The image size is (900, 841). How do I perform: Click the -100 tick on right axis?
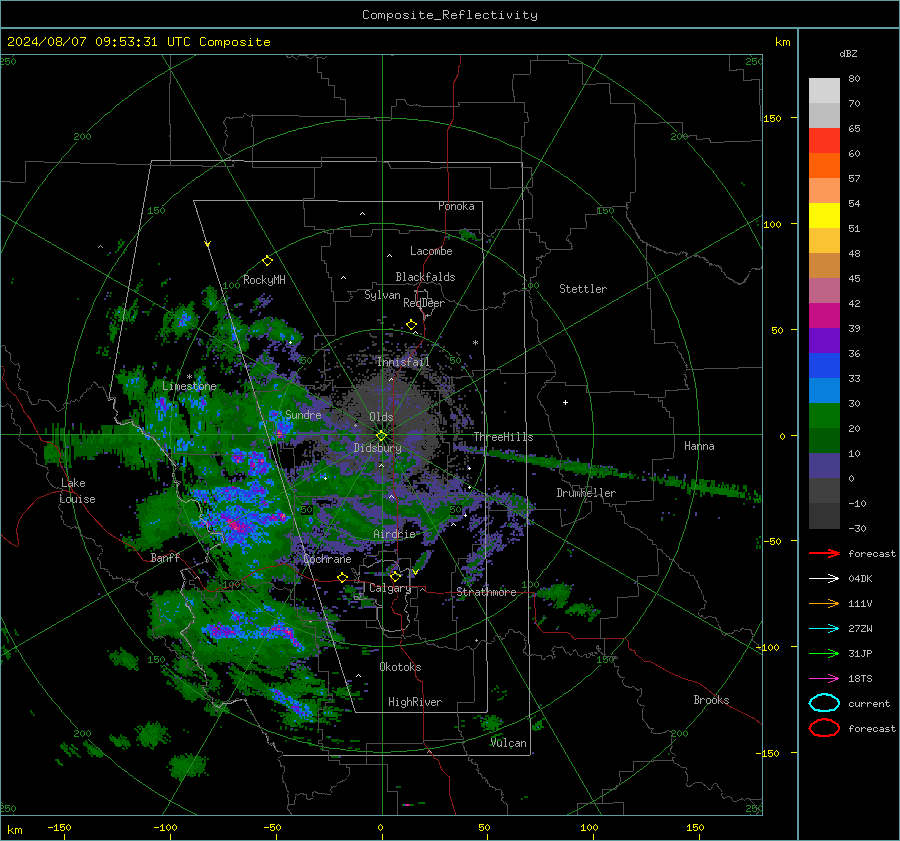(x=767, y=647)
